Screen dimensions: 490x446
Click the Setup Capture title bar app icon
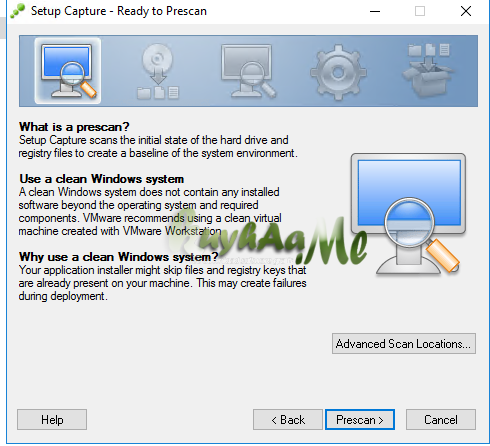tap(18, 11)
